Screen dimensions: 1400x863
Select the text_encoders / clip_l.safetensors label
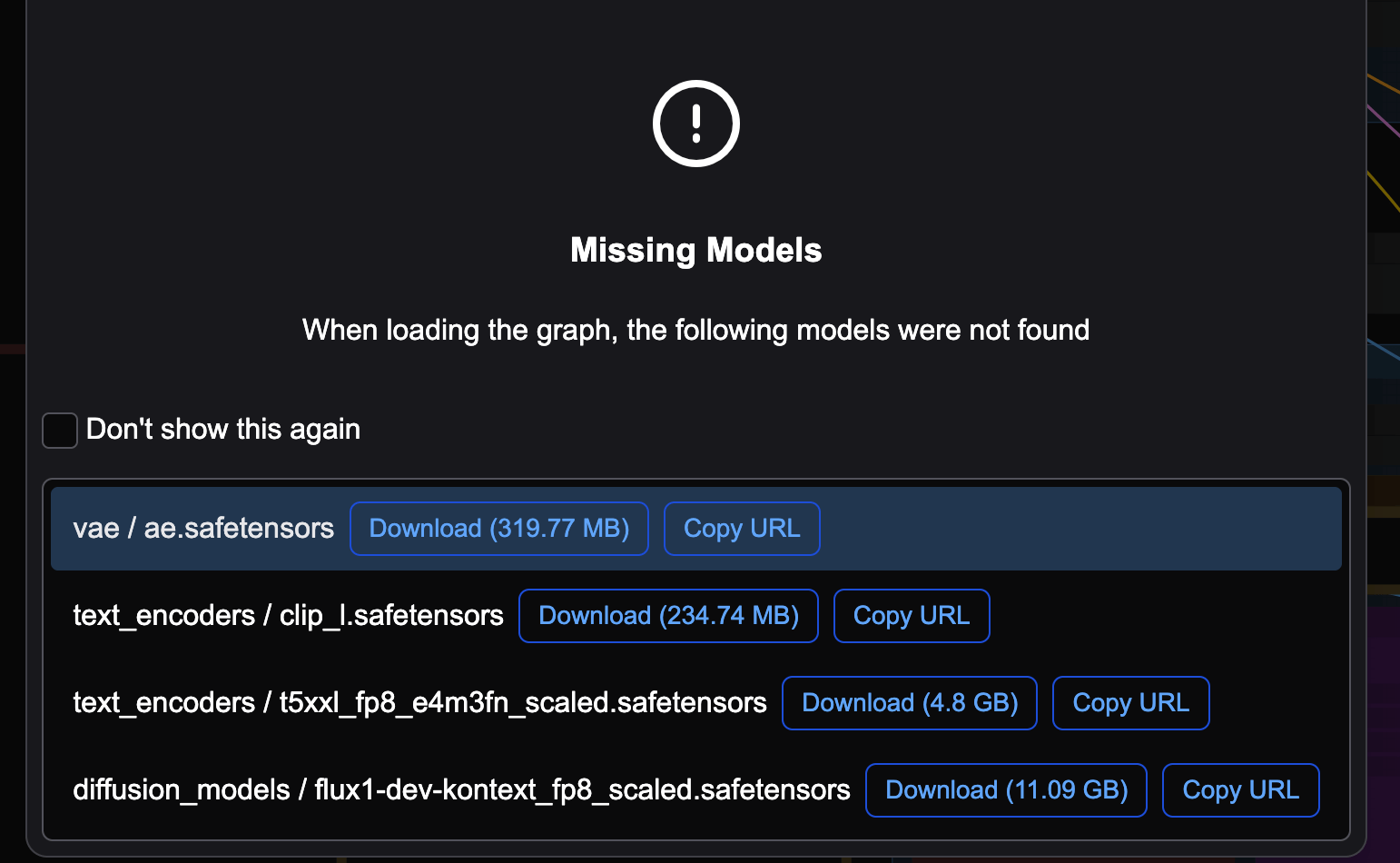288,616
